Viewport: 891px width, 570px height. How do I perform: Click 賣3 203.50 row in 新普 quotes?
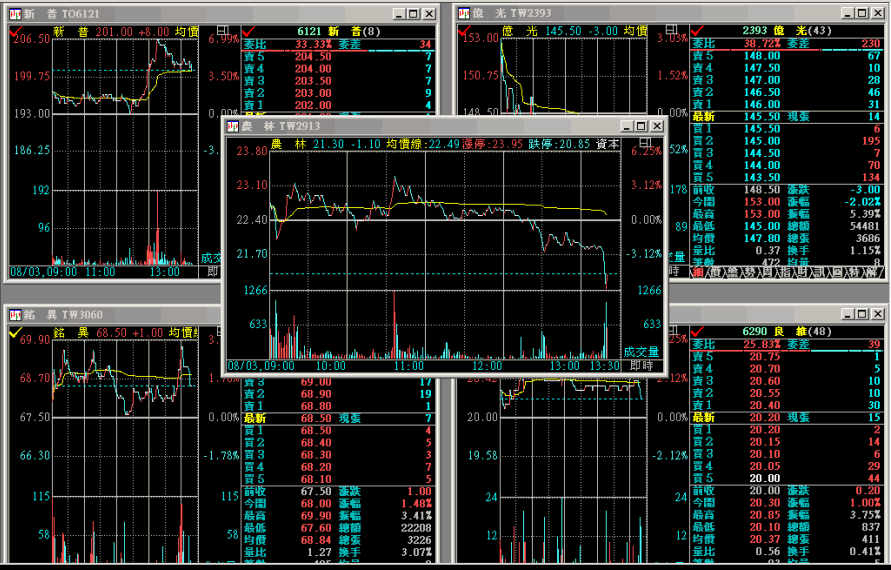[x=338, y=81]
